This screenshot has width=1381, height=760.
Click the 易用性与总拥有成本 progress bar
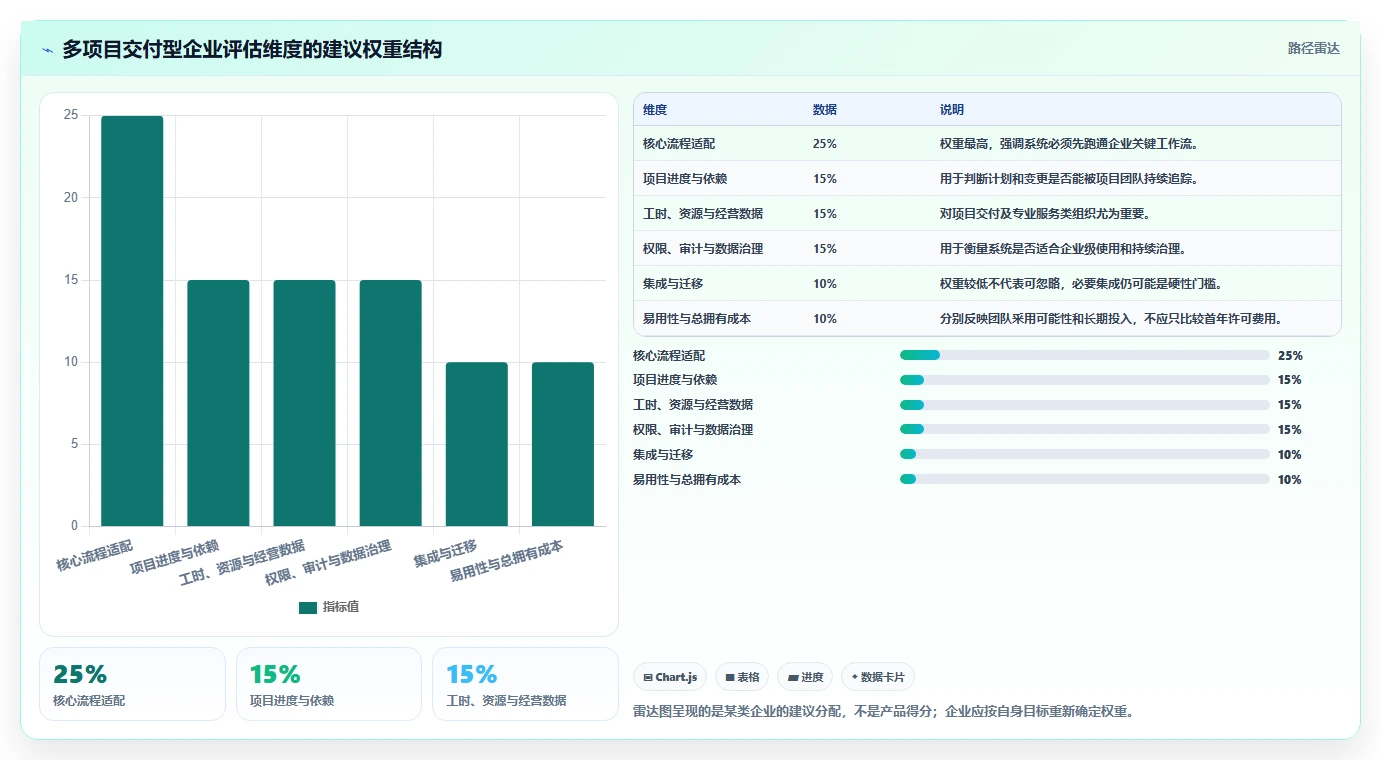1084,480
